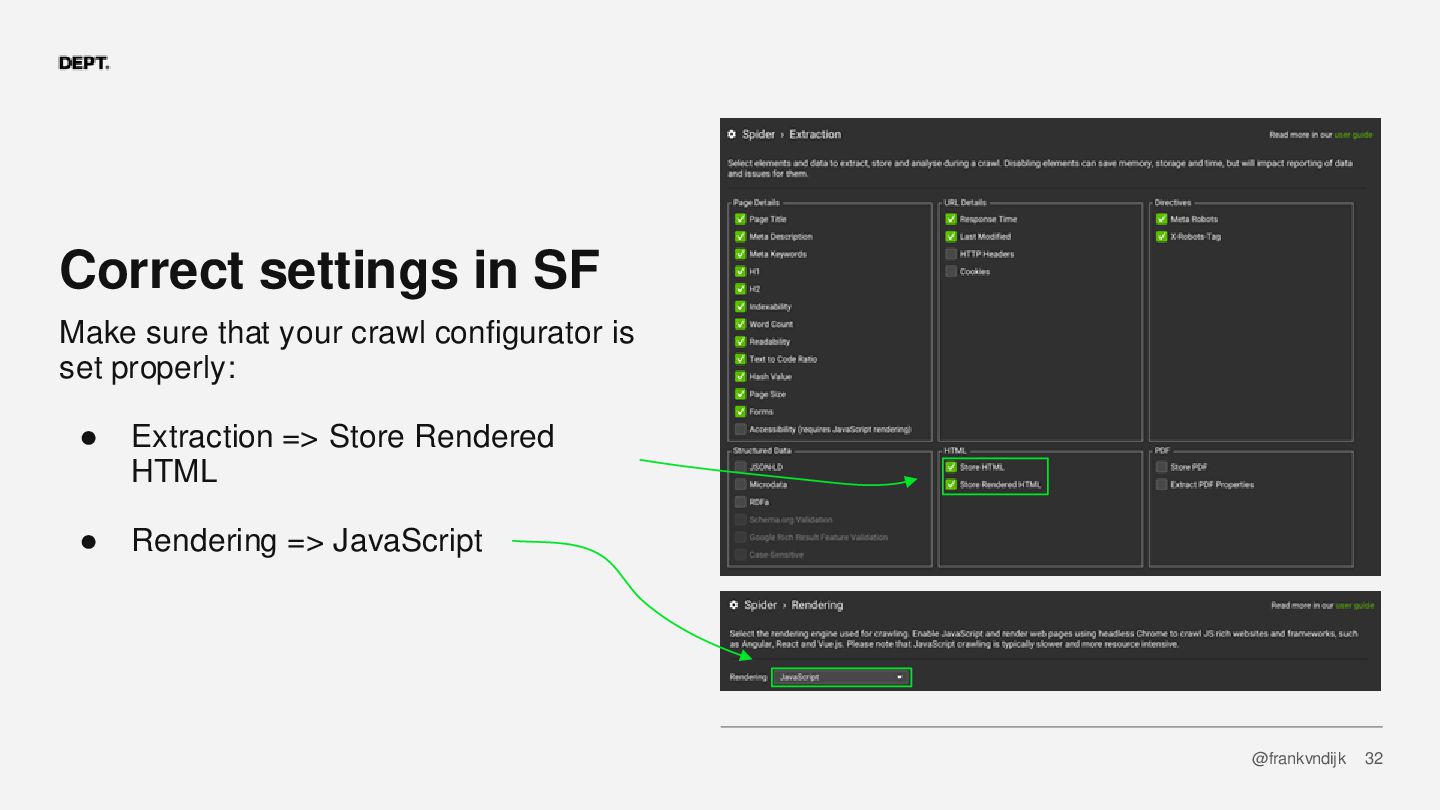Check the Microdata checkbox
1440x810 pixels.
[x=740, y=485]
